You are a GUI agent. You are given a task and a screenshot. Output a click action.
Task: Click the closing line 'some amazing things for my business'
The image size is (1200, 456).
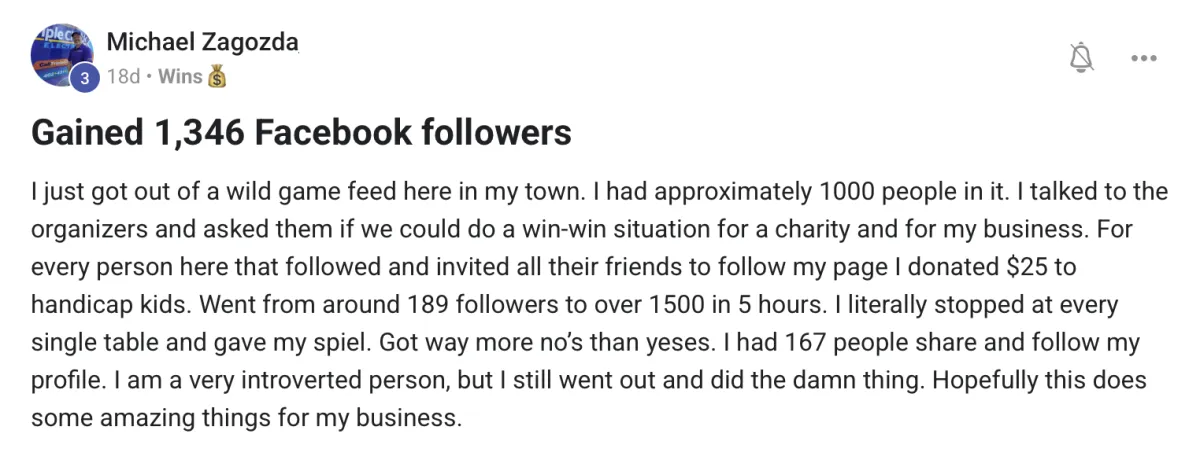coord(246,418)
